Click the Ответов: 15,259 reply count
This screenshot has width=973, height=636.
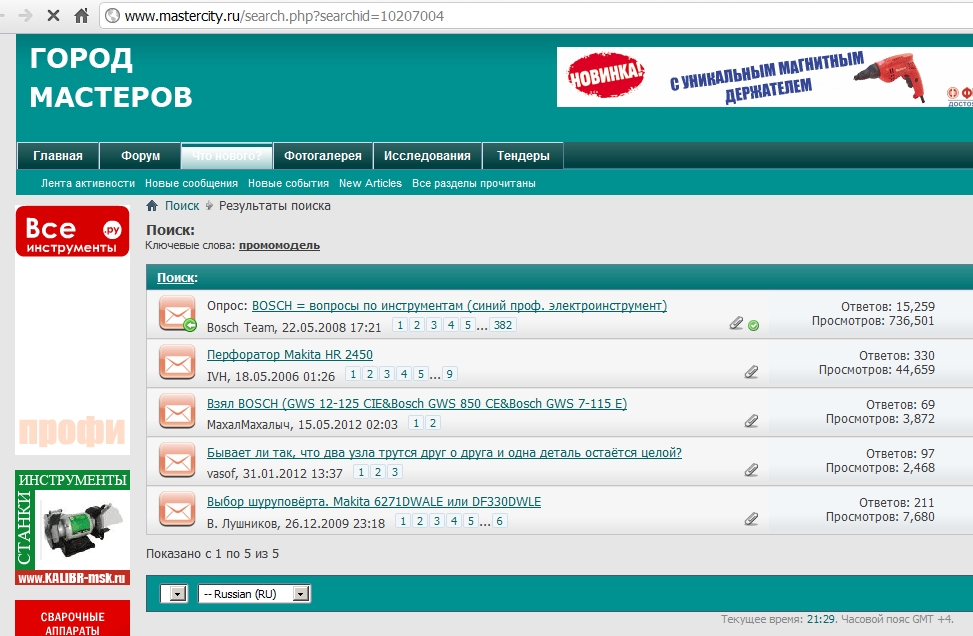(887, 307)
